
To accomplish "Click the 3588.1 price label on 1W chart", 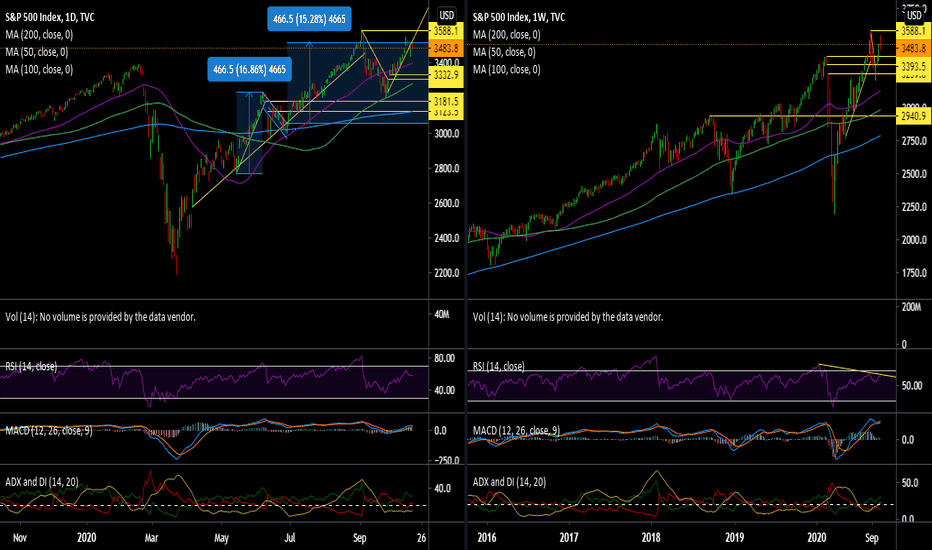I will 913,31.
